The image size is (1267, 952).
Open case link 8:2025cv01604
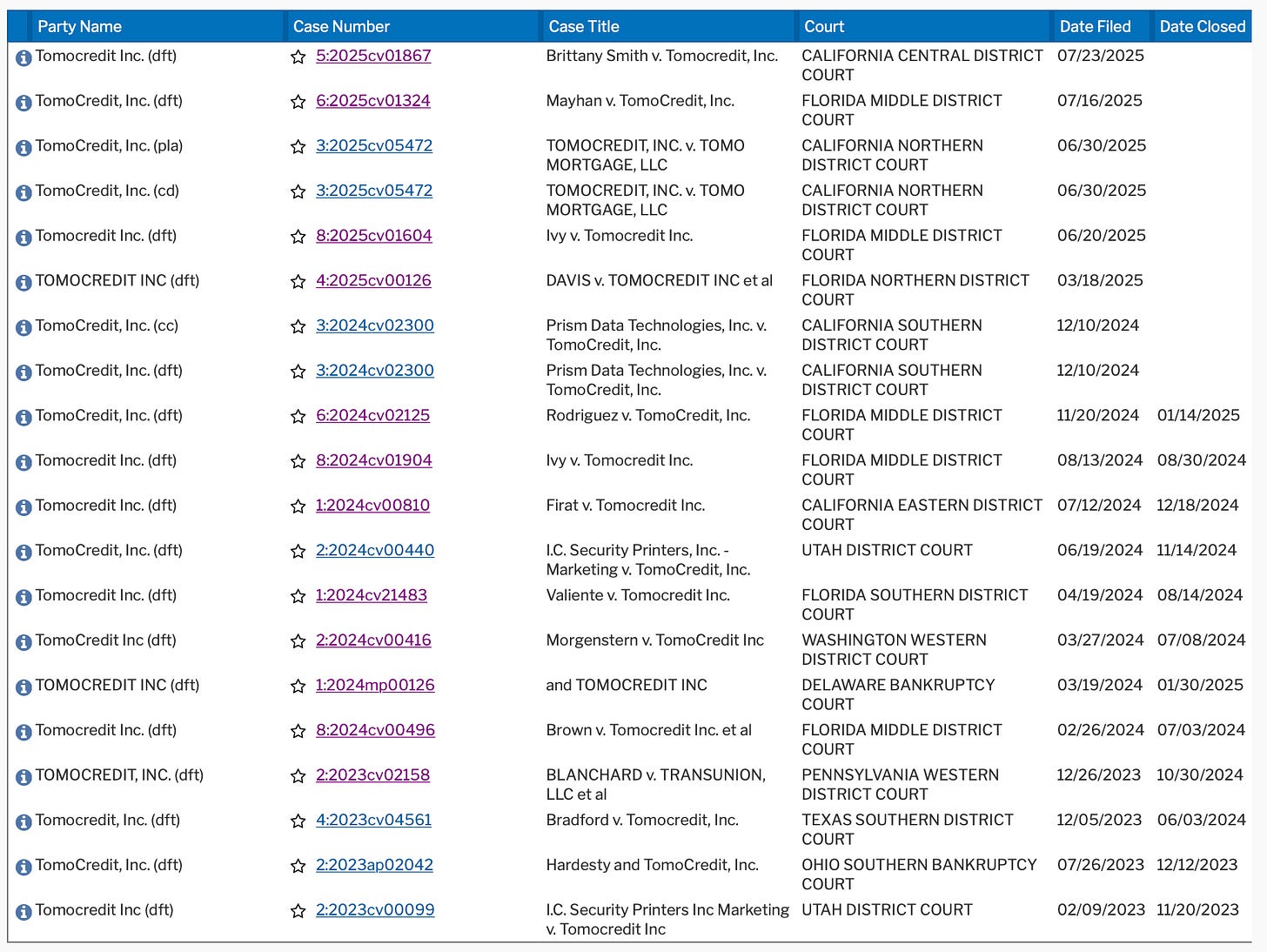pos(374,236)
